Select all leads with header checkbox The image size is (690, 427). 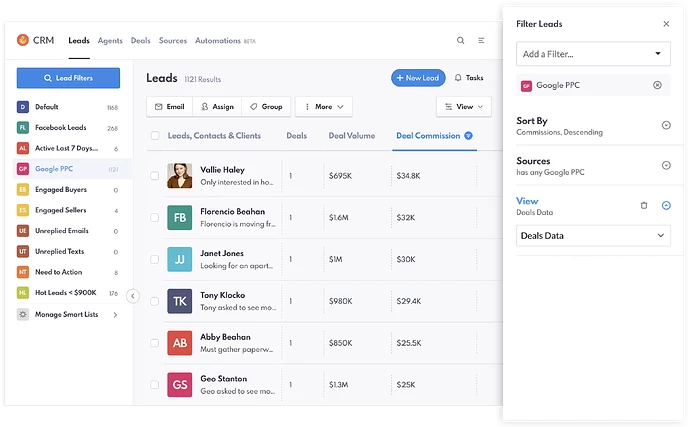pyautogui.click(x=155, y=135)
